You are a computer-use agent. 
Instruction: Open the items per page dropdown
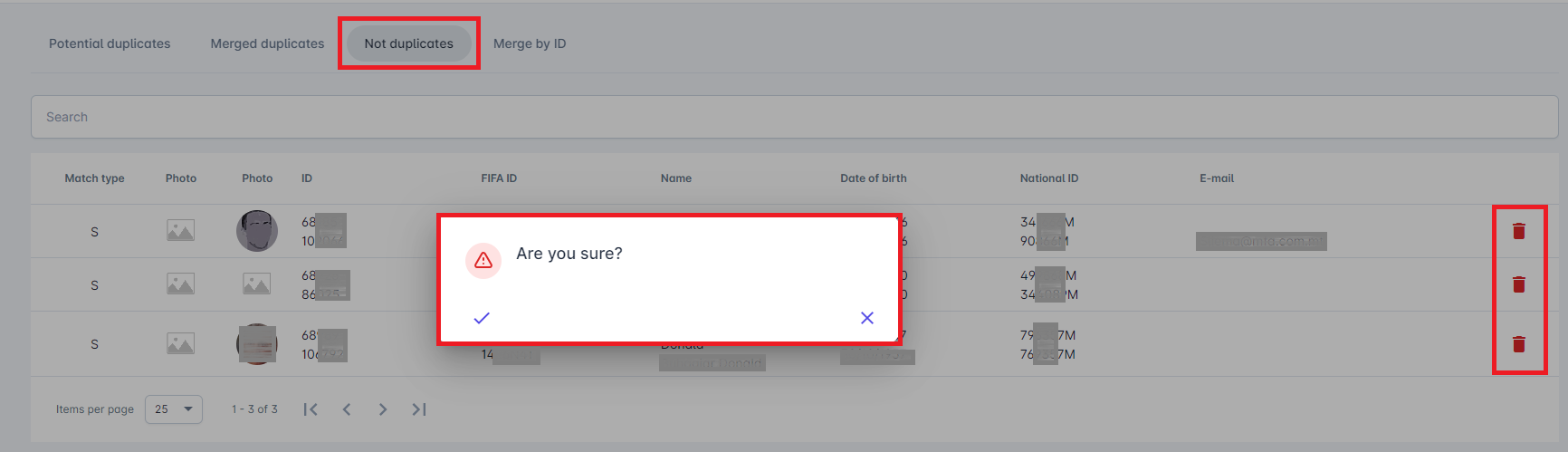[x=174, y=409]
